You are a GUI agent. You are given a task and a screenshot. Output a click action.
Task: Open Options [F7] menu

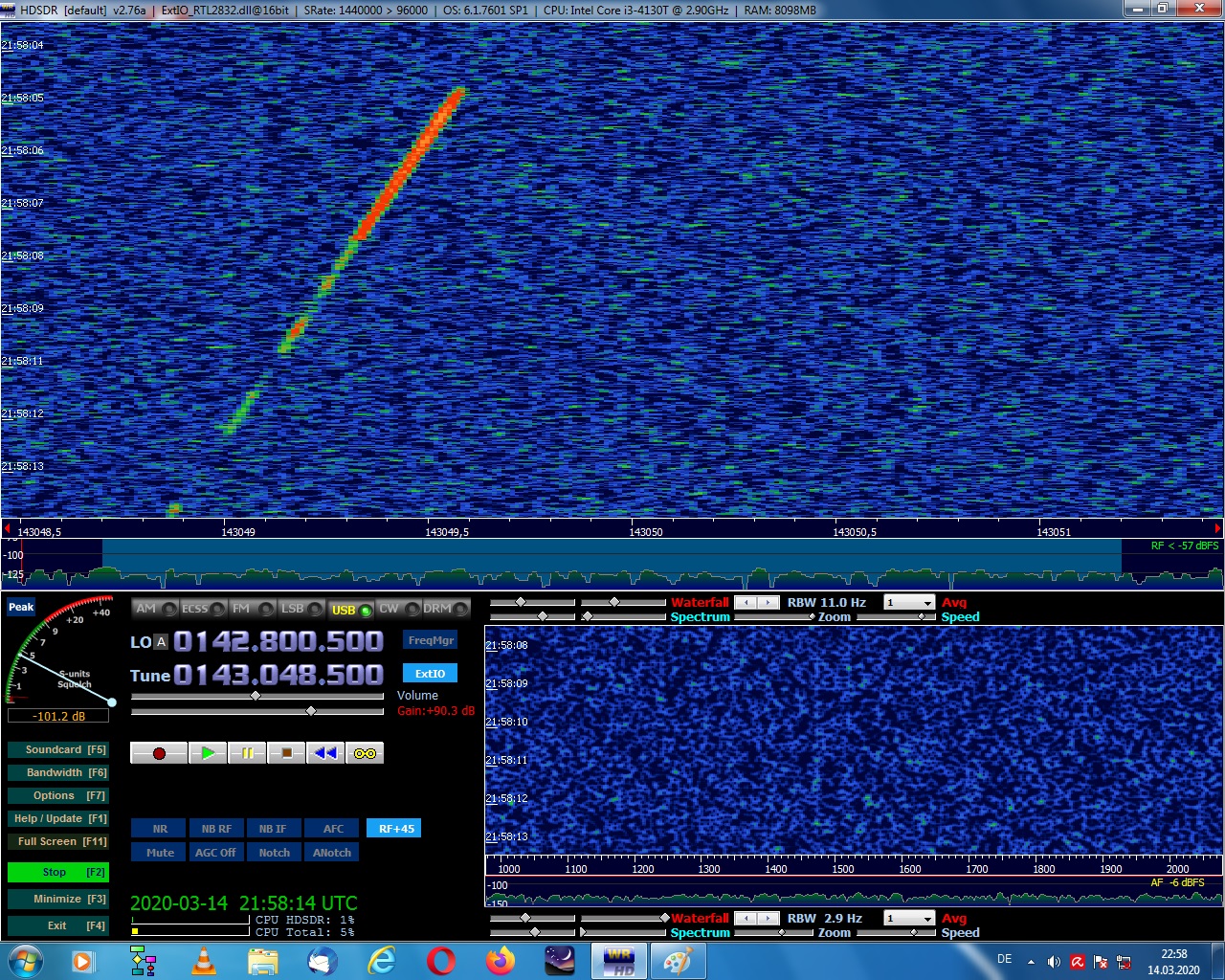57,795
